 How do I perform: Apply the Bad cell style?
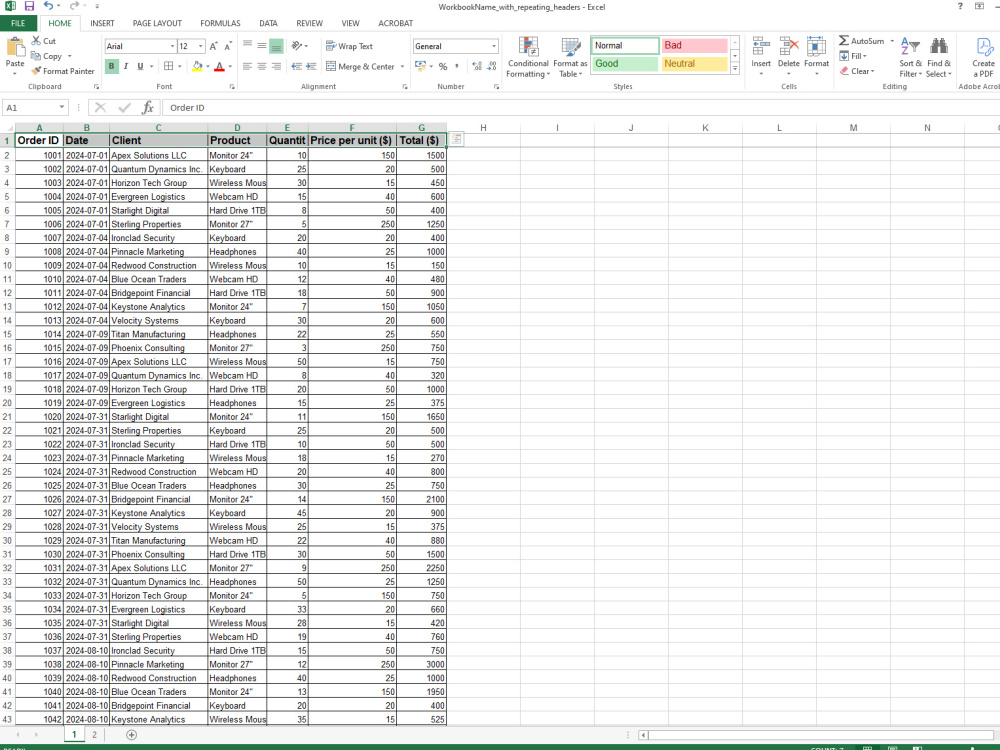pos(695,45)
